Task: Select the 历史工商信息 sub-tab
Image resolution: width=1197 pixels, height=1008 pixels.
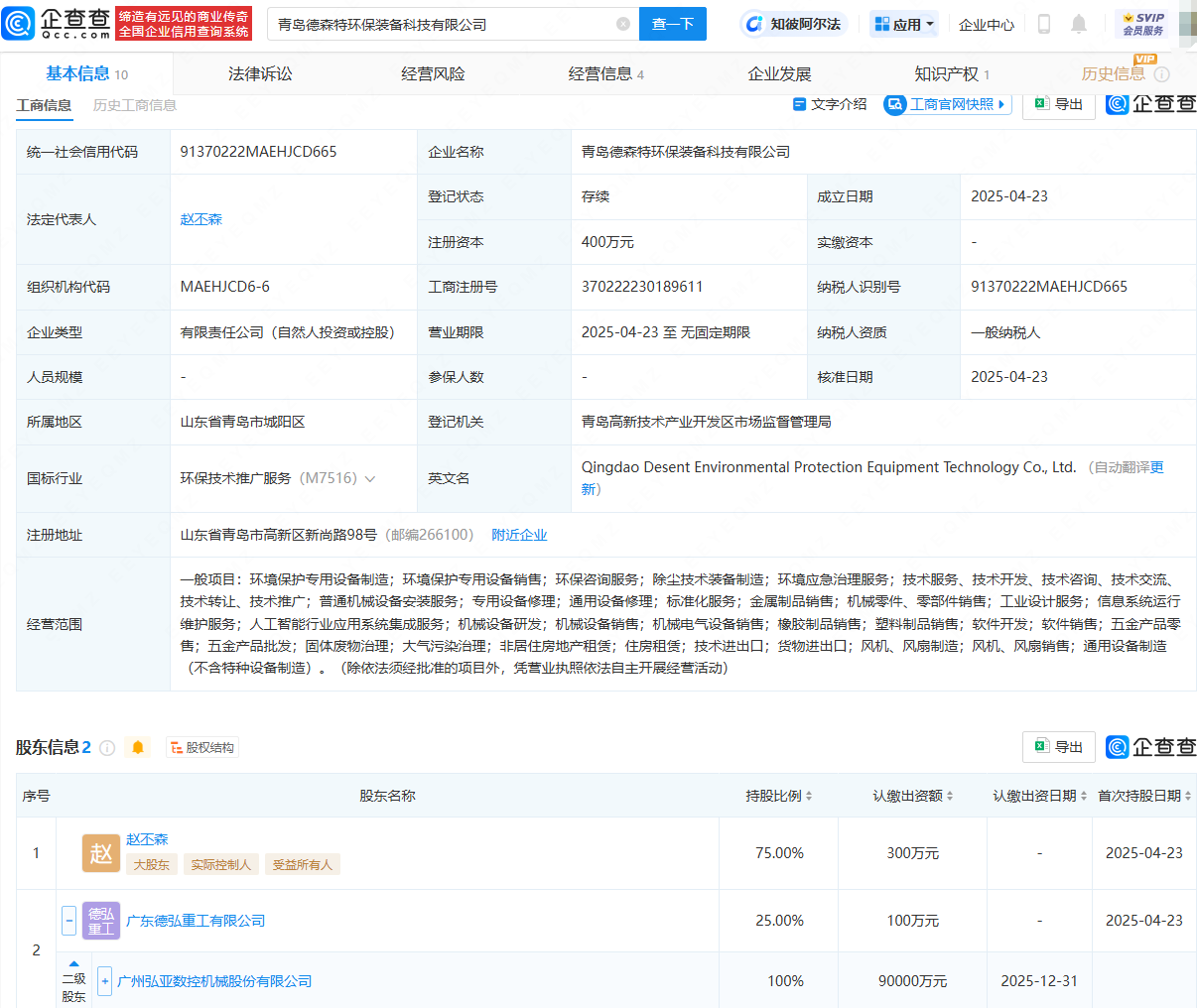Action: click(x=135, y=105)
